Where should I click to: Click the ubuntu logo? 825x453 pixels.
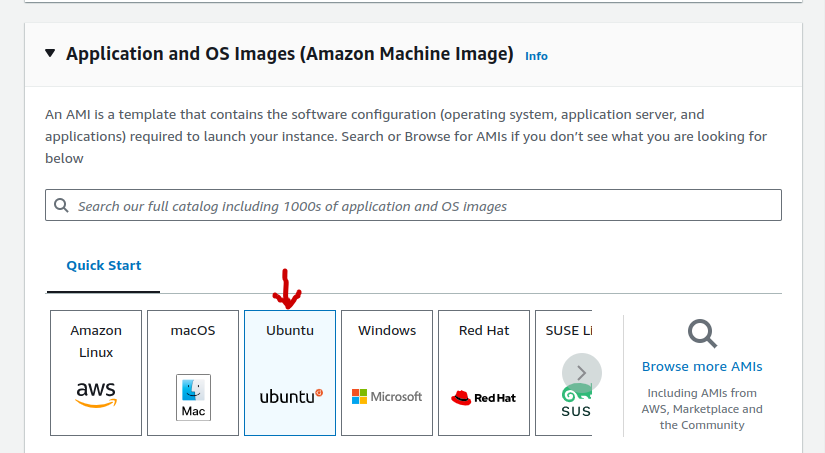tap(291, 396)
